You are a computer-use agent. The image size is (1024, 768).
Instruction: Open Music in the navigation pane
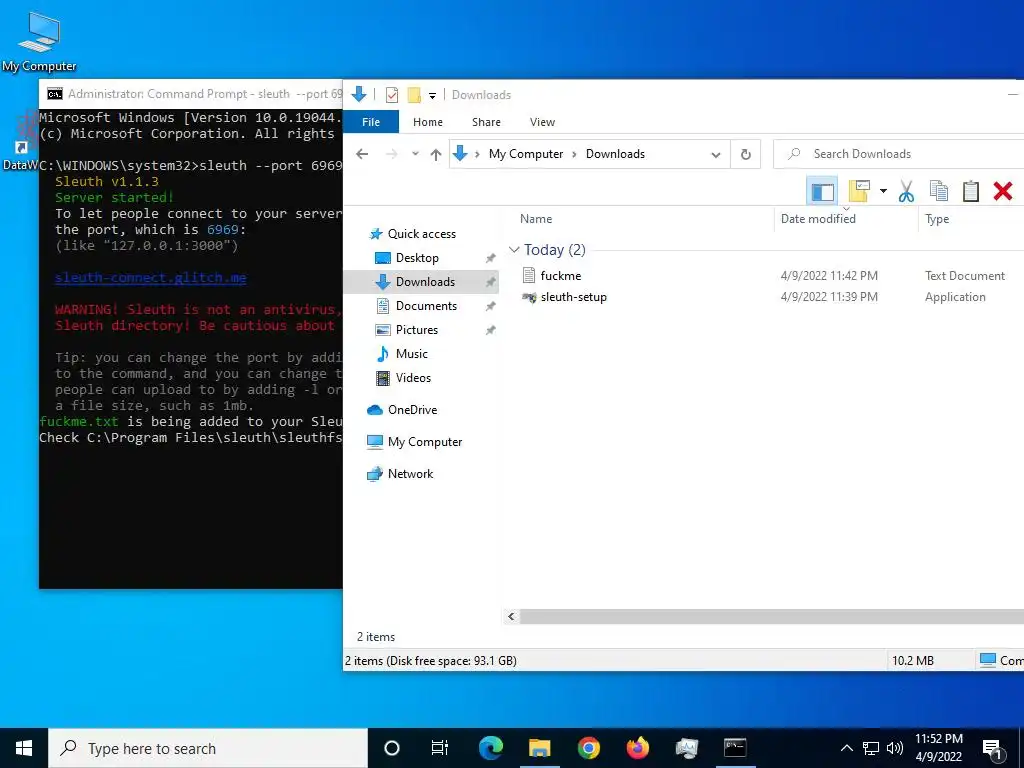click(x=411, y=354)
